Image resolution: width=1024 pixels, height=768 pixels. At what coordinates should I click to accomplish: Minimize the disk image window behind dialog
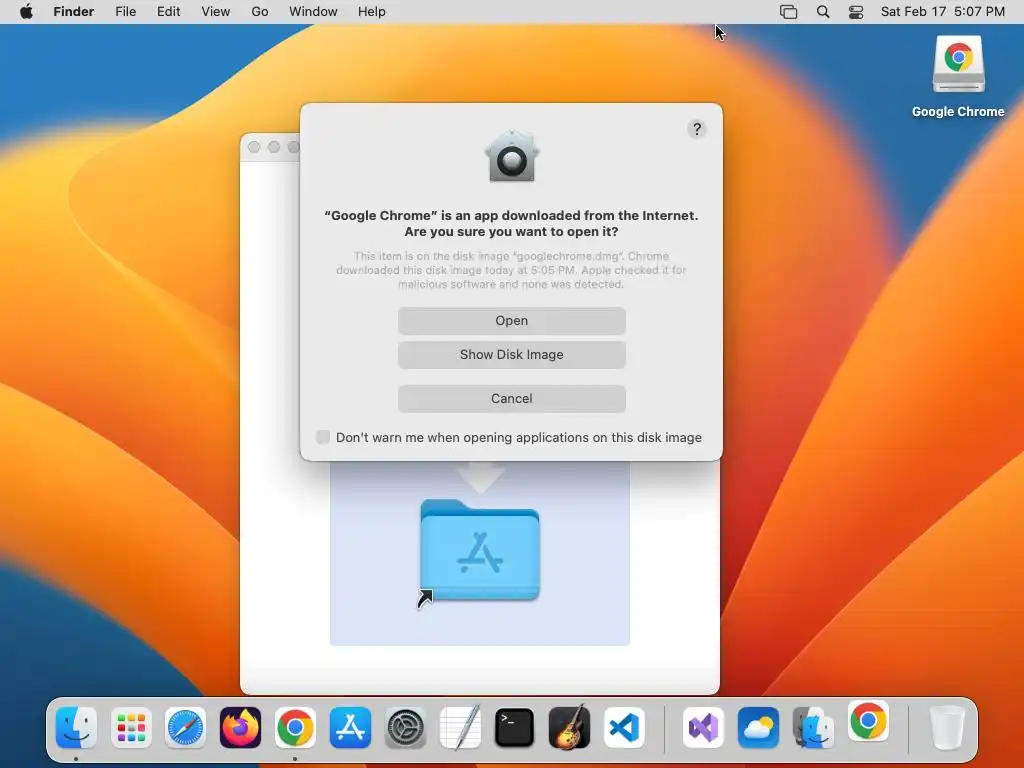click(x=274, y=147)
